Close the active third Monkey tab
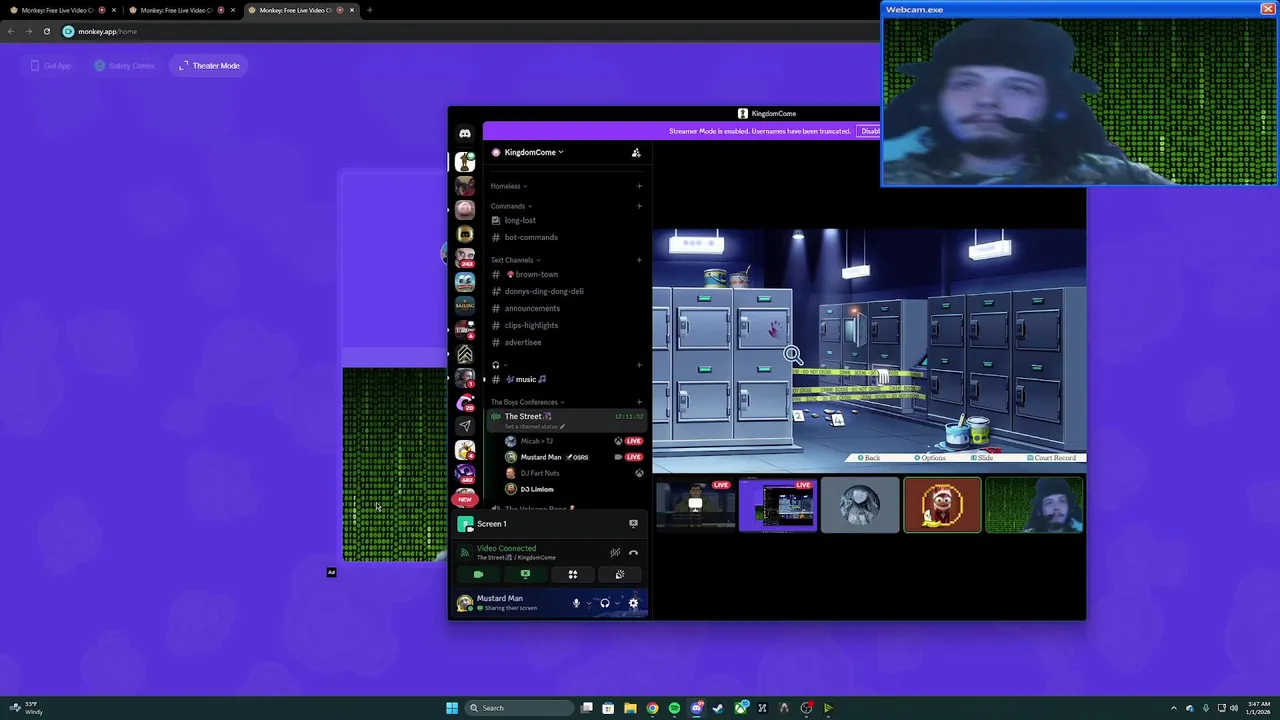This screenshot has width=1280, height=720. click(x=352, y=10)
